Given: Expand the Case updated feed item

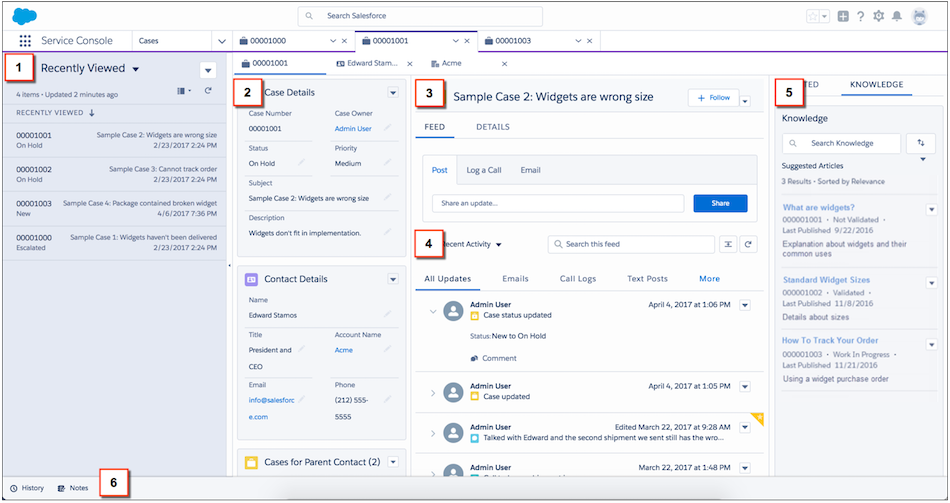Looking at the screenshot, I should tap(433, 393).
